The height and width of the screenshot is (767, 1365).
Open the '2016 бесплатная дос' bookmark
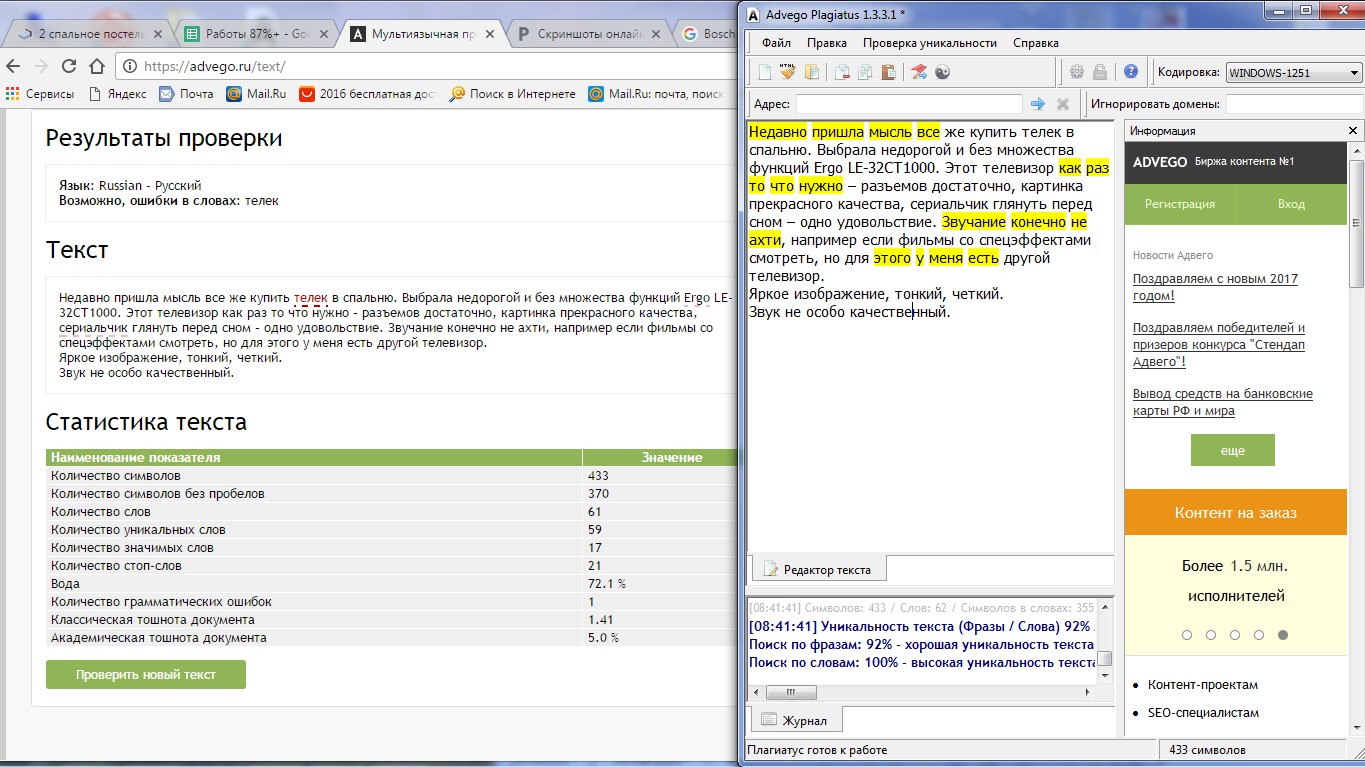tap(368, 94)
